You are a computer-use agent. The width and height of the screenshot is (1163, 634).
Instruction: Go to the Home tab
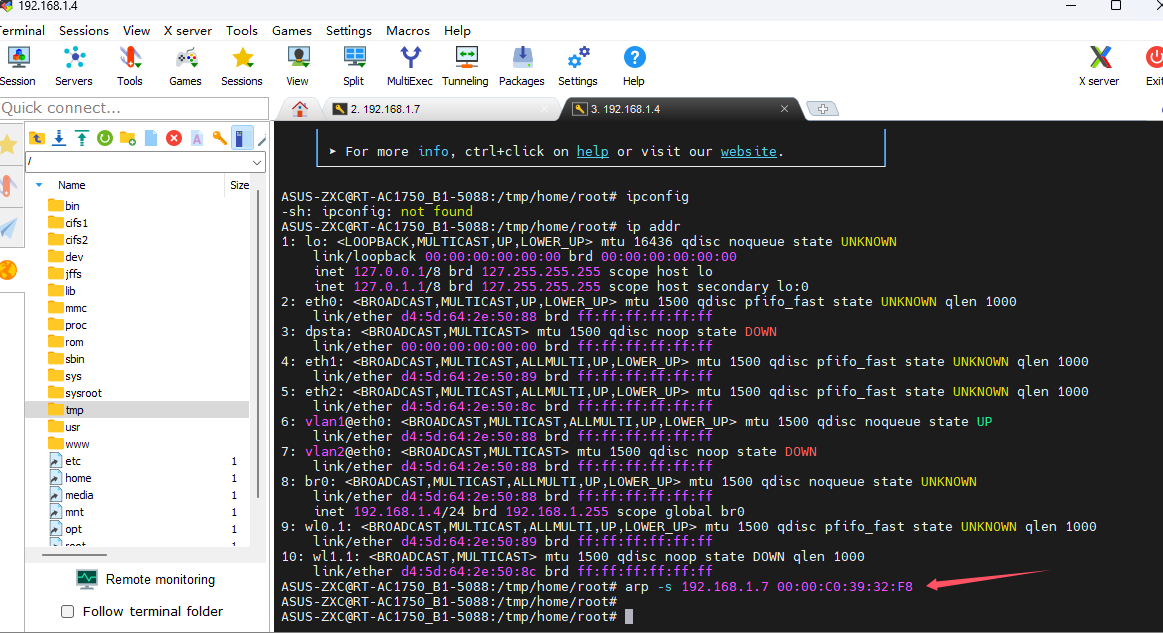(x=300, y=109)
